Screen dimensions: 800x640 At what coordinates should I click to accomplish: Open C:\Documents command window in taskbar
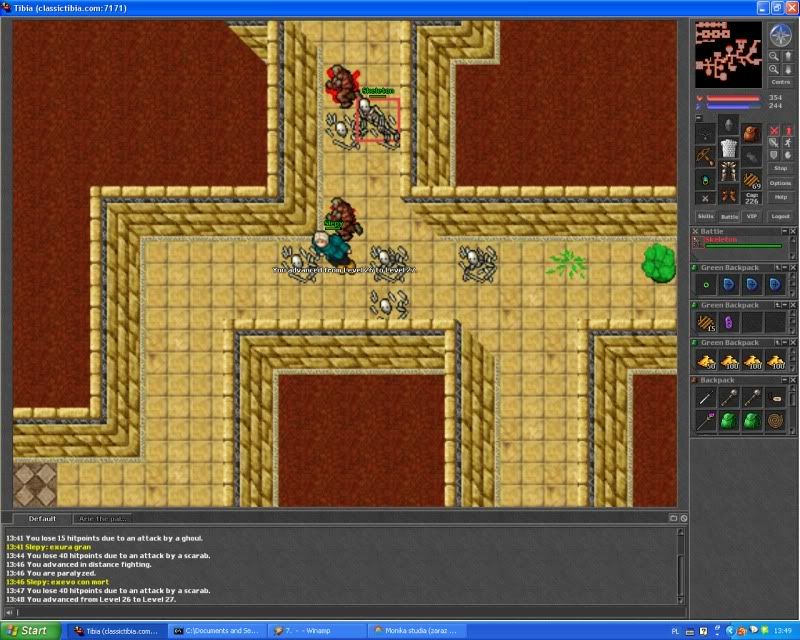[x=217, y=631]
